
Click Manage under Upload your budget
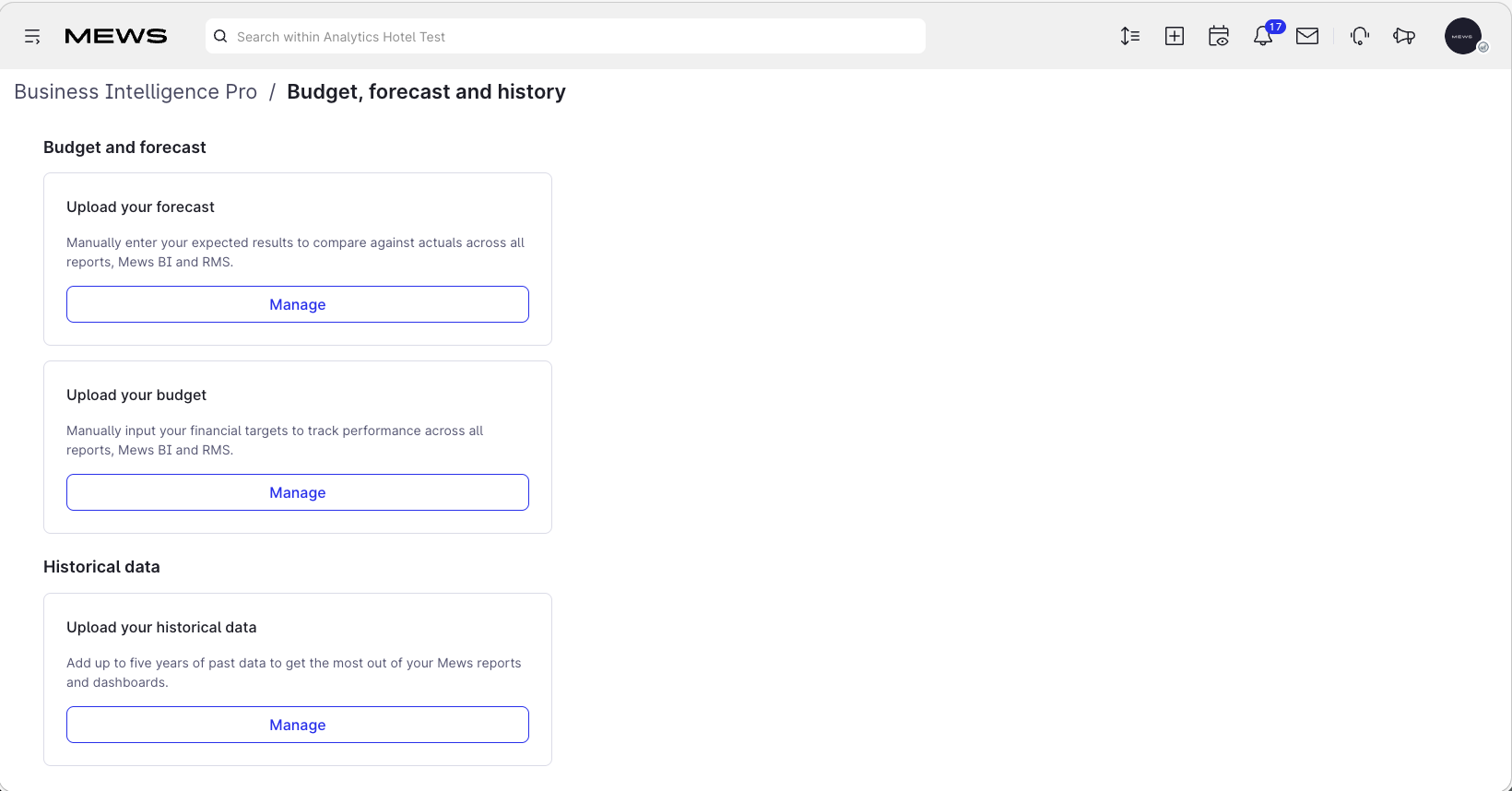click(x=298, y=492)
